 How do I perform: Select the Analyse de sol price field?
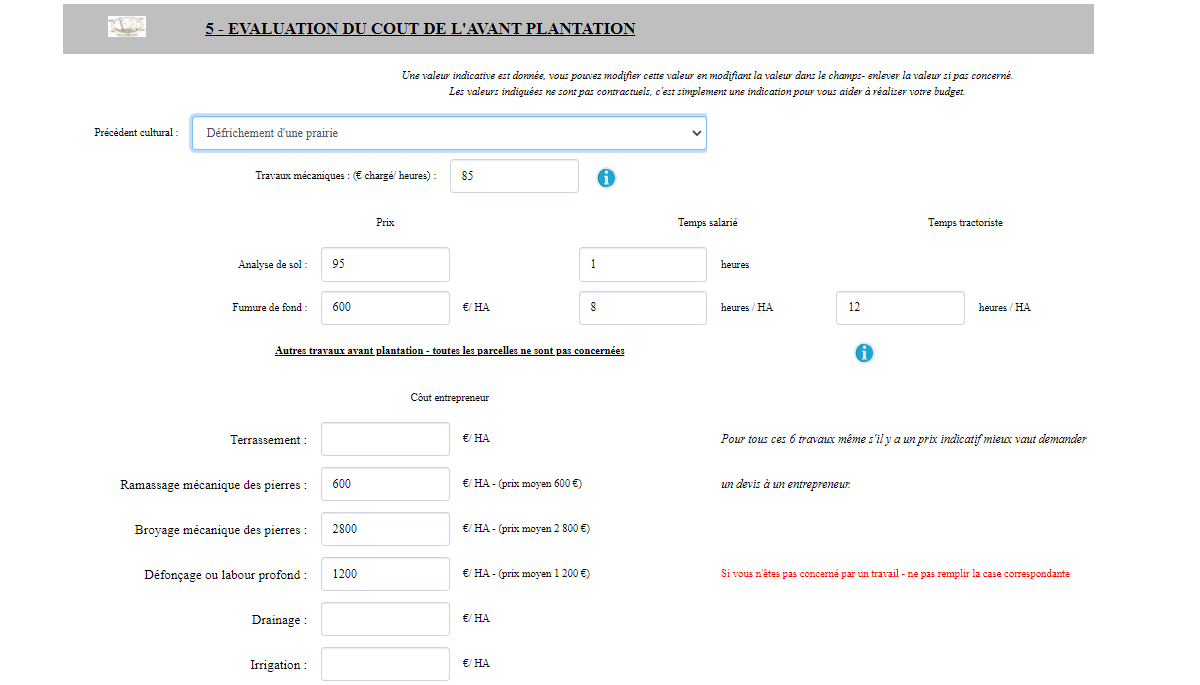click(x=386, y=265)
